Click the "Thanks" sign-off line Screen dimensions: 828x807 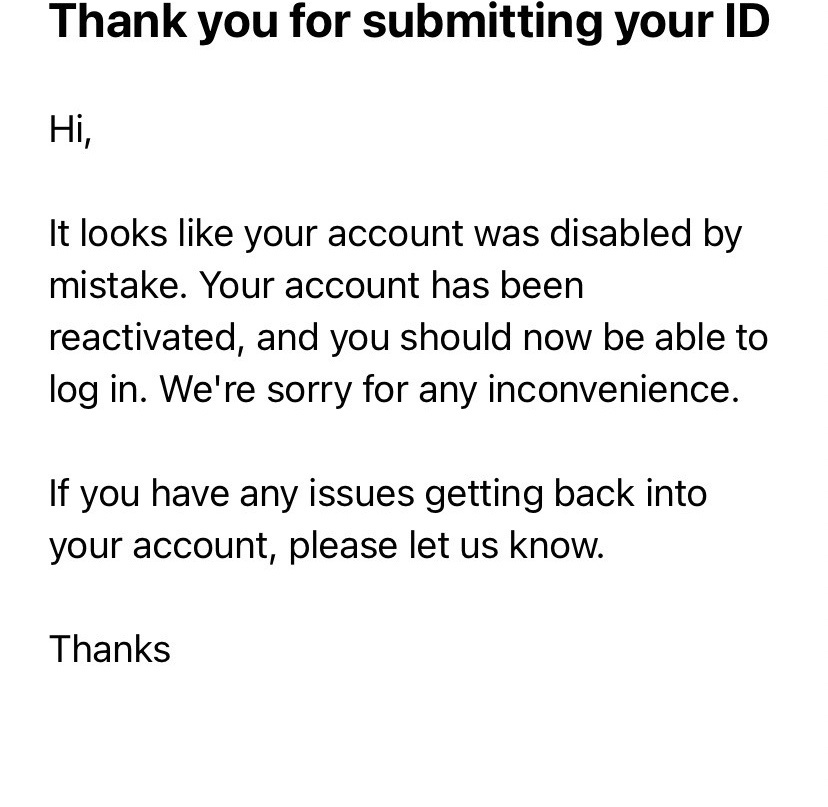click(110, 649)
